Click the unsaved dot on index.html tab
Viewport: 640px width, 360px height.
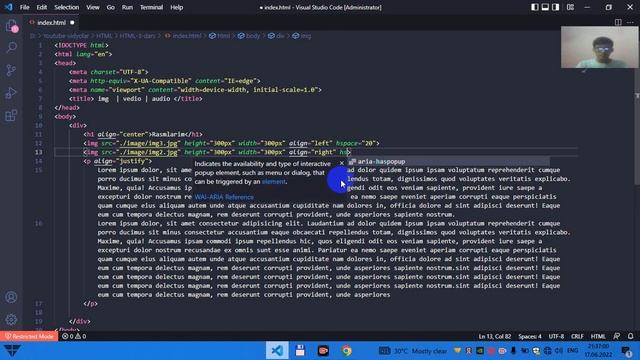tap(72, 22)
